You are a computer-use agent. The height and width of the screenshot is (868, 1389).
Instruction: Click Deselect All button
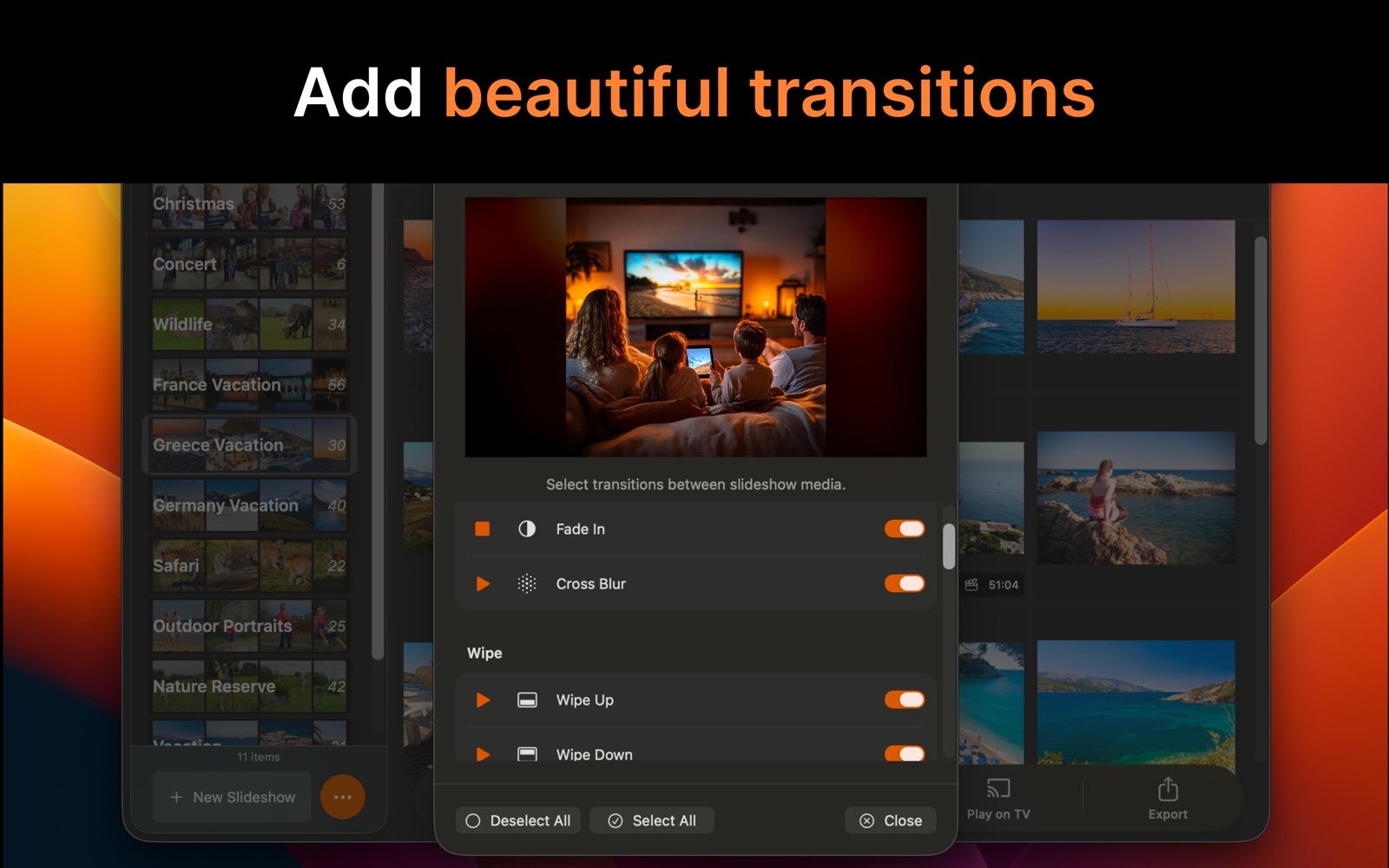tap(518, 820)
